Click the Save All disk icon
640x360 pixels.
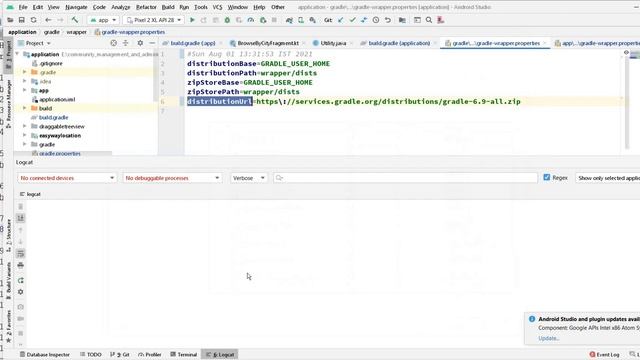point(22,20)
